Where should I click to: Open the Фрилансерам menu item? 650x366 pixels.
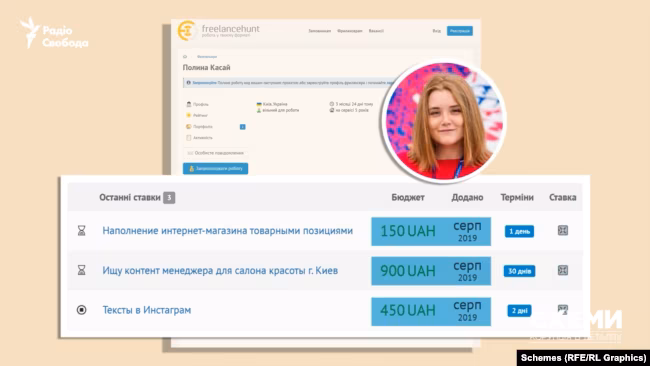point(349,31)
